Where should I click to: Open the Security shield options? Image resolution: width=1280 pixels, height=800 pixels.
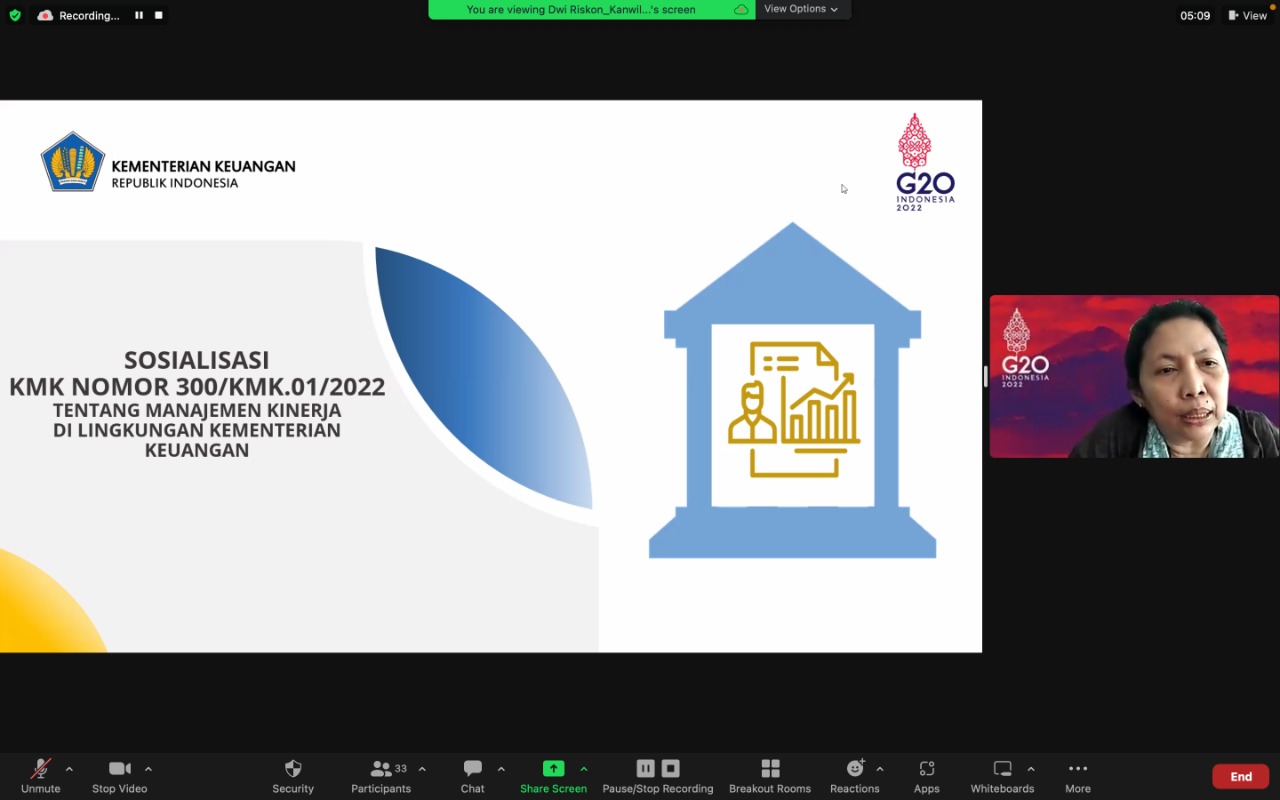pos(293,769)
